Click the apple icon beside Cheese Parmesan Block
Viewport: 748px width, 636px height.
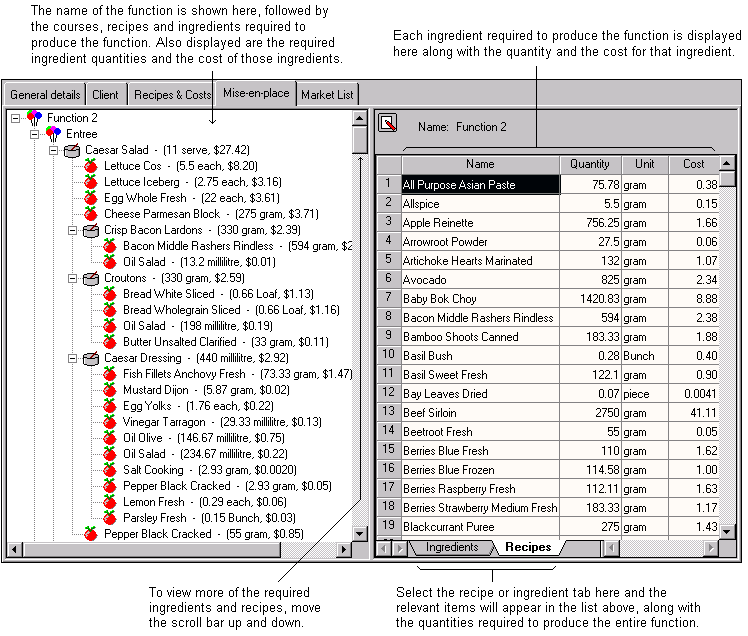(91, 214)
